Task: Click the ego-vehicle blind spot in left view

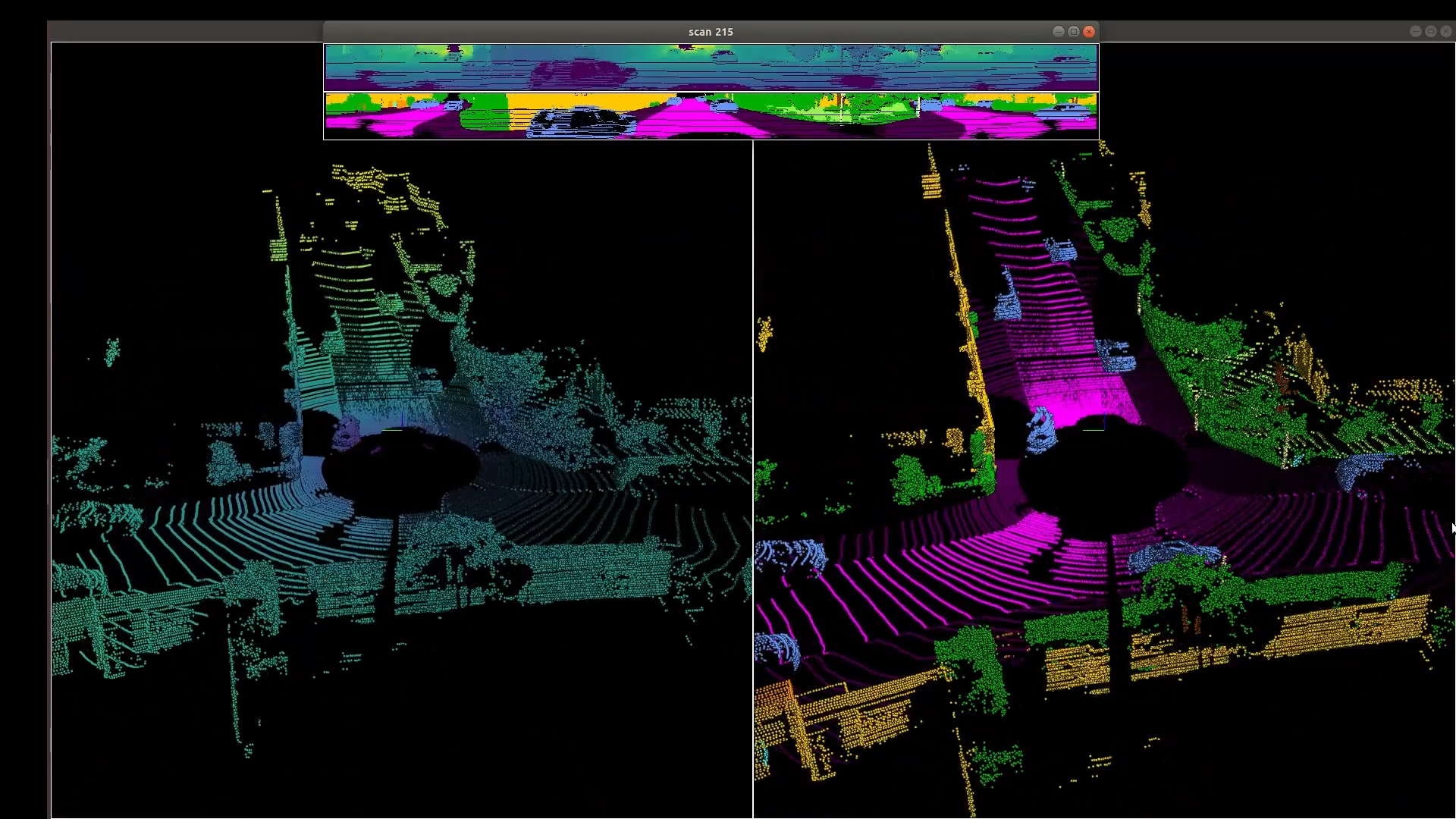Action: (x=400, y=472)
